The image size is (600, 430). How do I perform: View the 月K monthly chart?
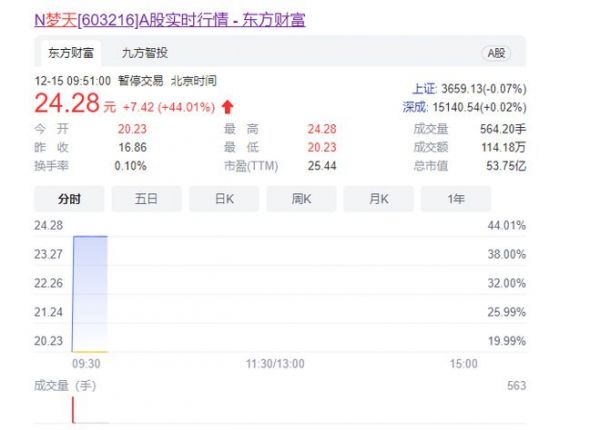pyautogui.click(x=379, y=199)
